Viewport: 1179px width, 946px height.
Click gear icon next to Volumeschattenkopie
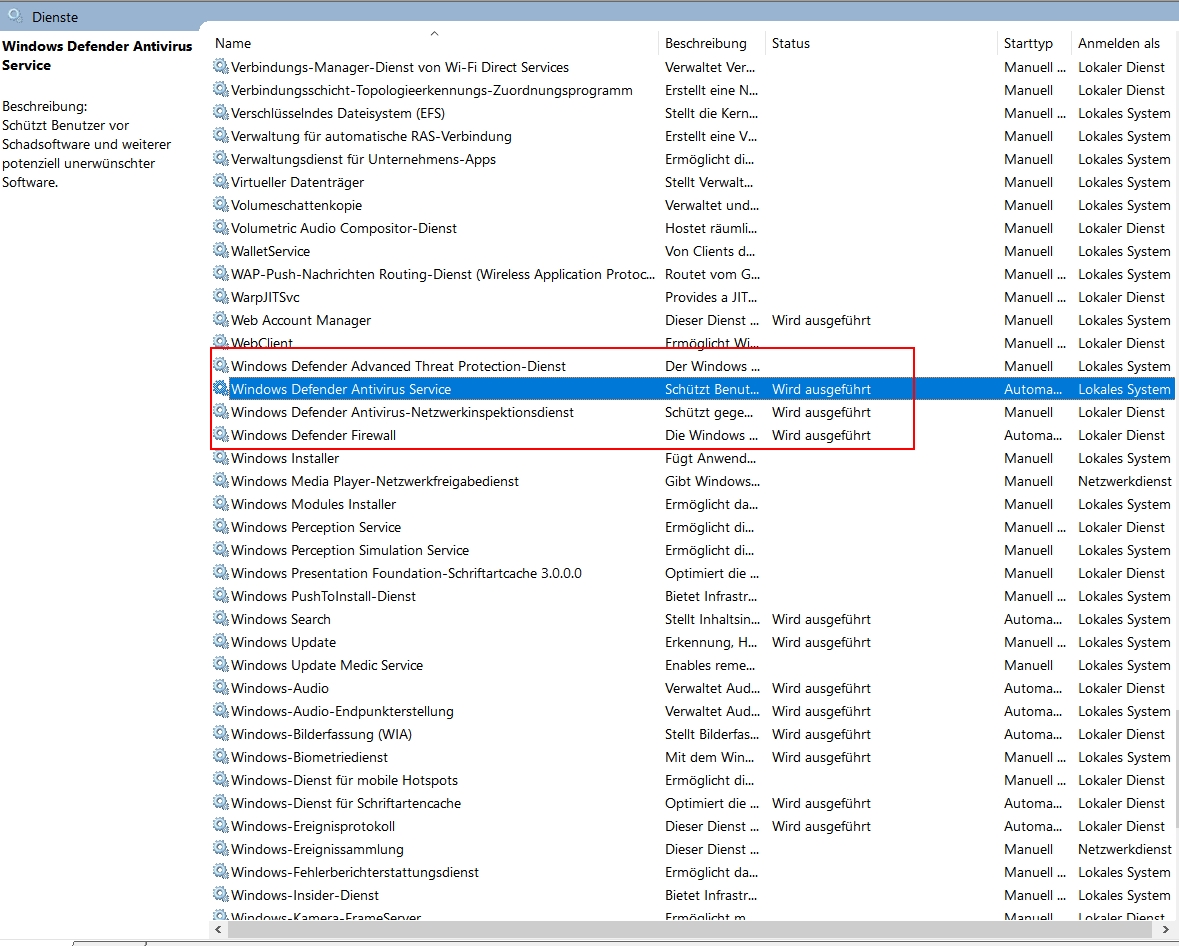click(220, 205)
